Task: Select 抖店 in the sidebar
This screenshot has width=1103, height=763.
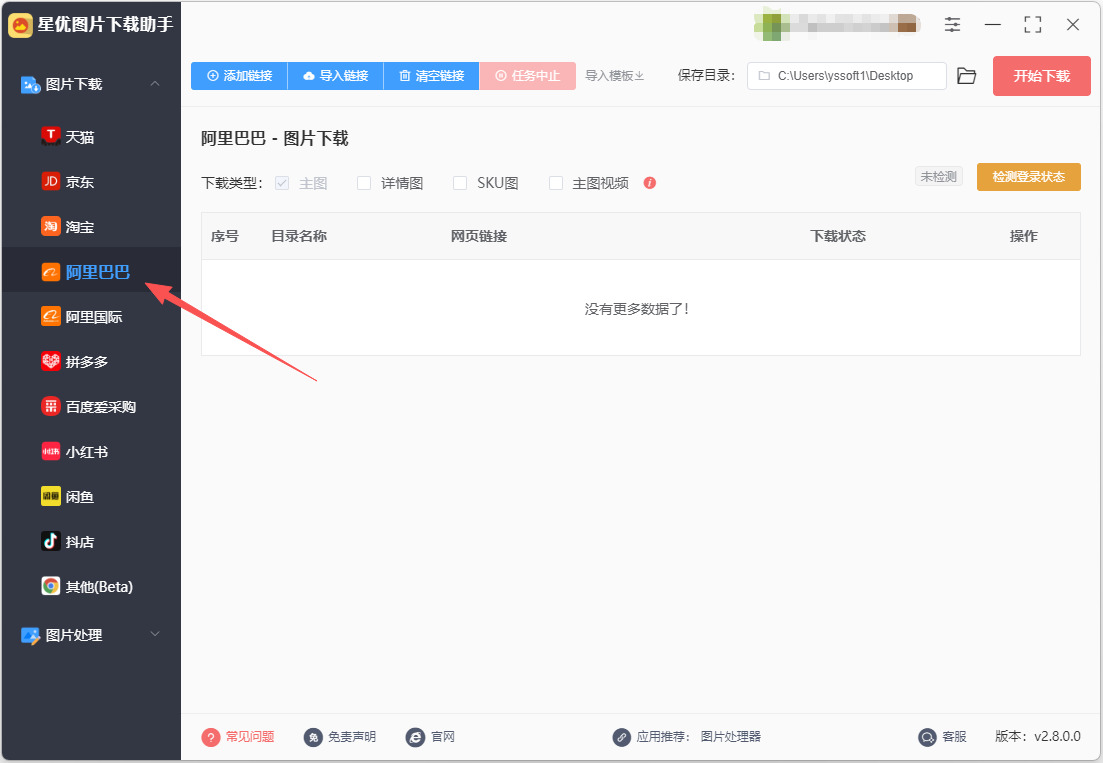Action: 91,542
